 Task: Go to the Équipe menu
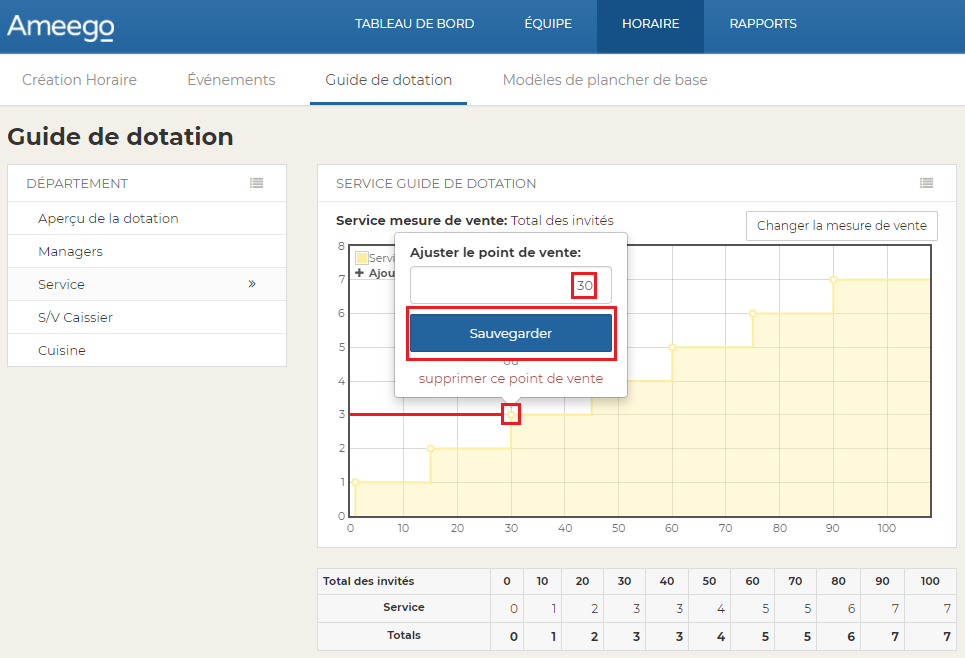(548, 24)
